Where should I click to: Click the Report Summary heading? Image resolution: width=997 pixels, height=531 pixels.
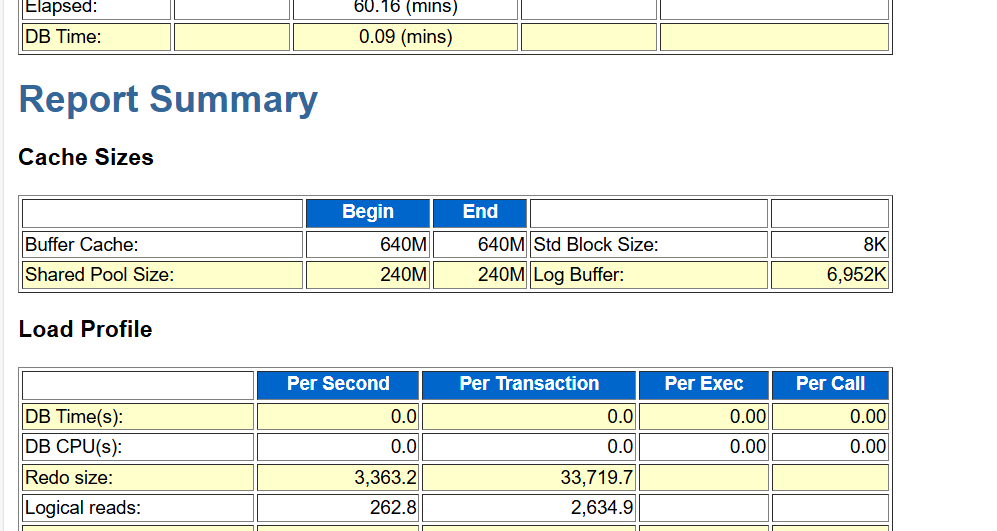click(168, 100)
